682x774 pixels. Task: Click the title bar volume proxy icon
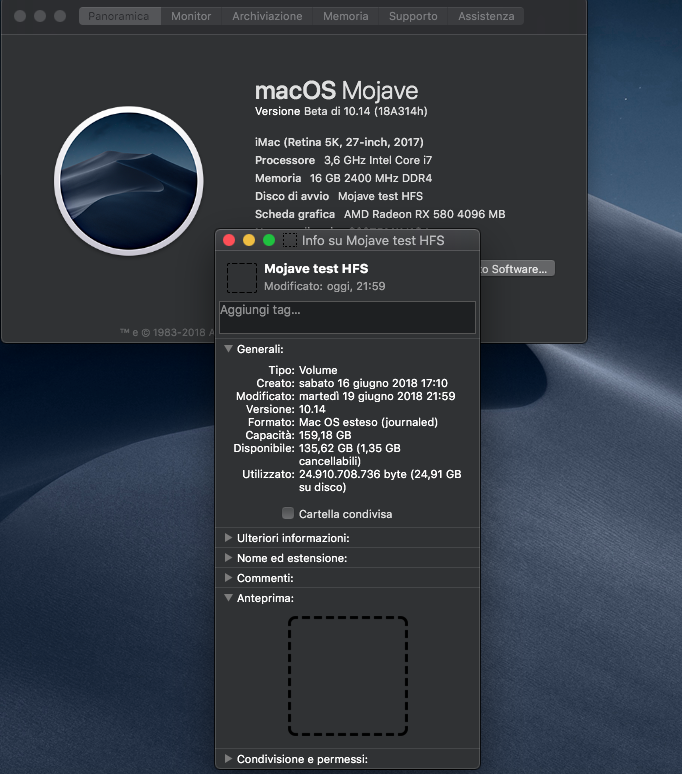(290, 240)
